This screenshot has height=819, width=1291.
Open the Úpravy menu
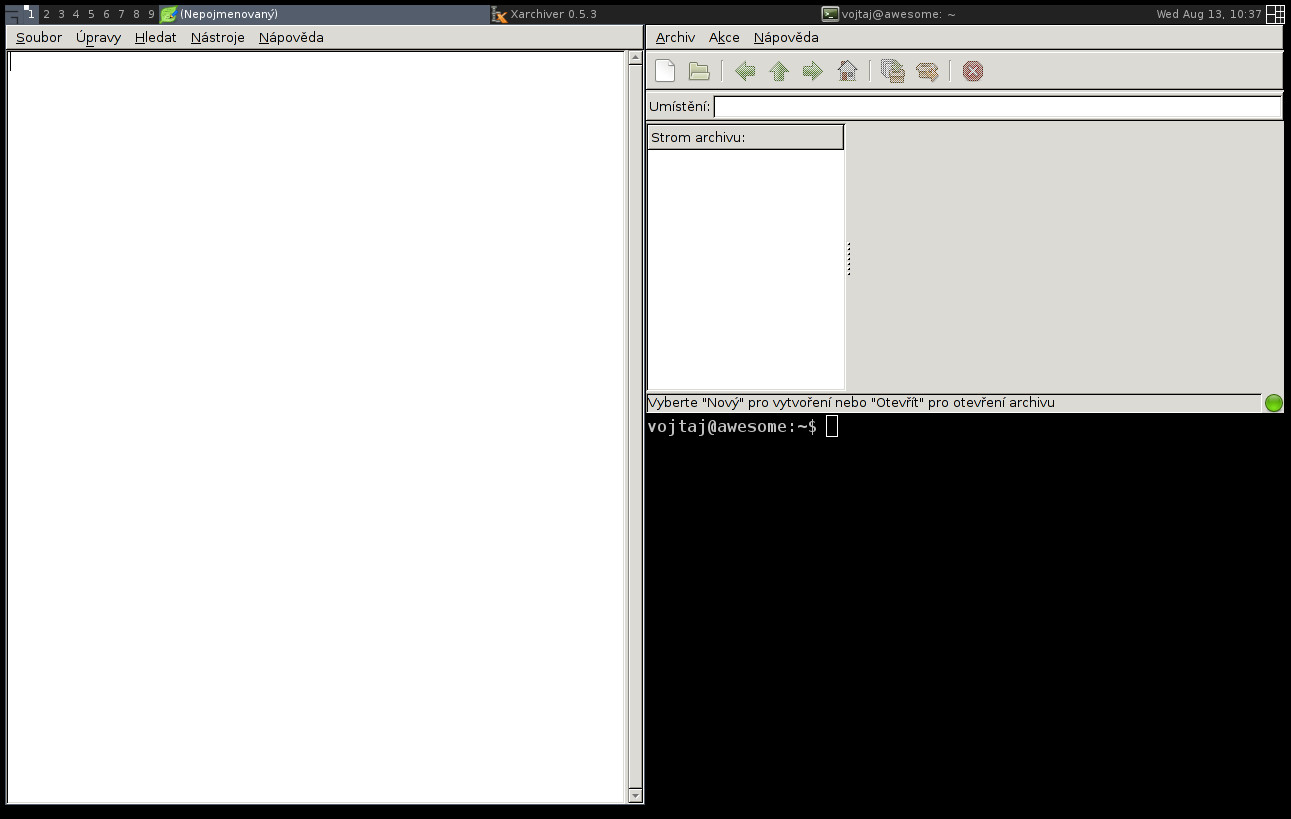[x=98, y=38]
